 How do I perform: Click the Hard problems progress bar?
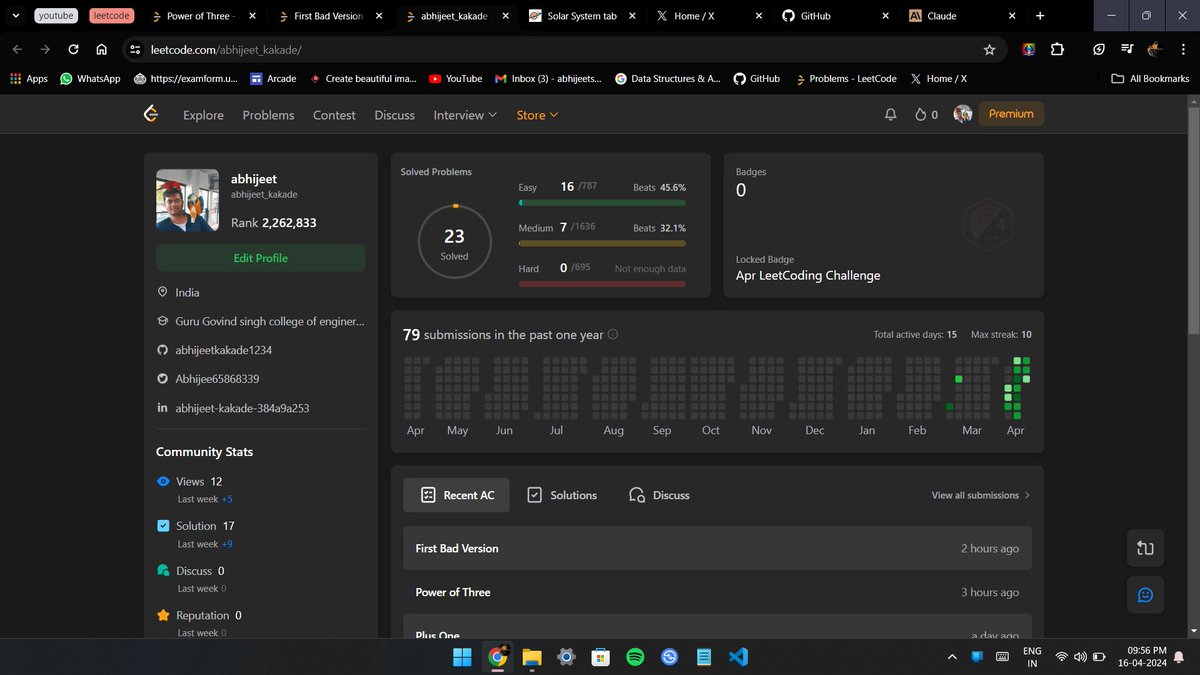[602, 284]
